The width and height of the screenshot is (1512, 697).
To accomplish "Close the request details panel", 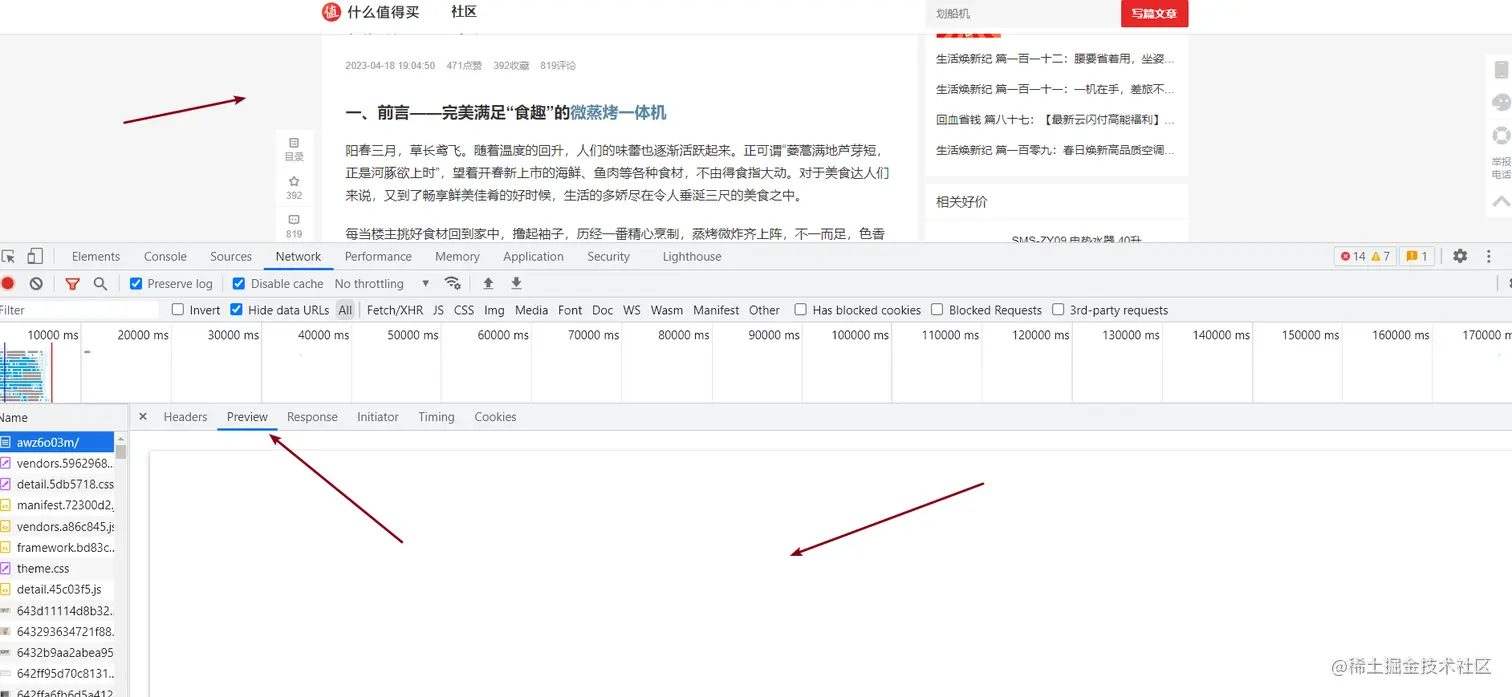I will pyautogui.click(x=143, y=417).
